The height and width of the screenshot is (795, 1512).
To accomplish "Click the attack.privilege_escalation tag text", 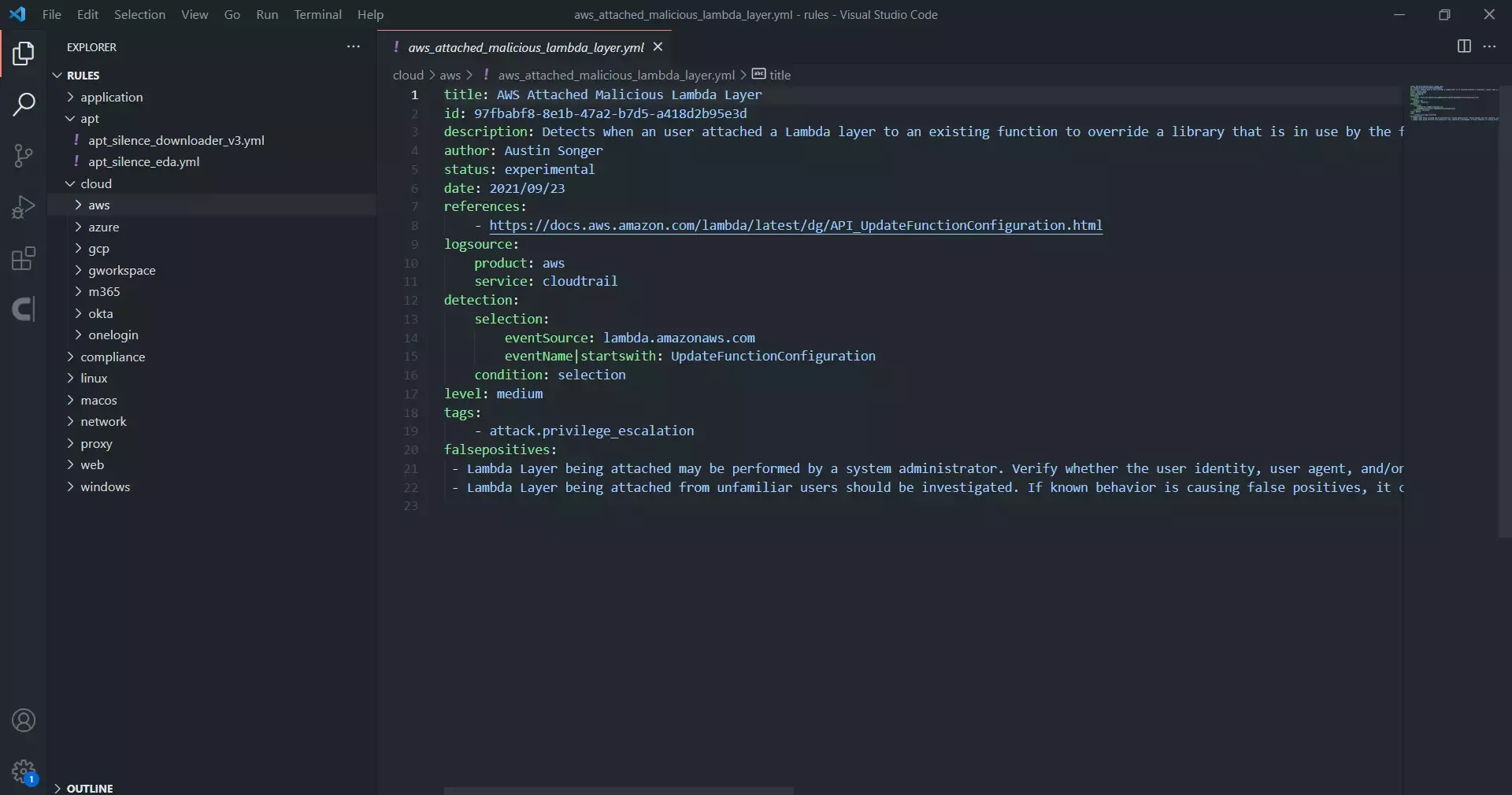I will pyautogui.click(x=591, y=431).
